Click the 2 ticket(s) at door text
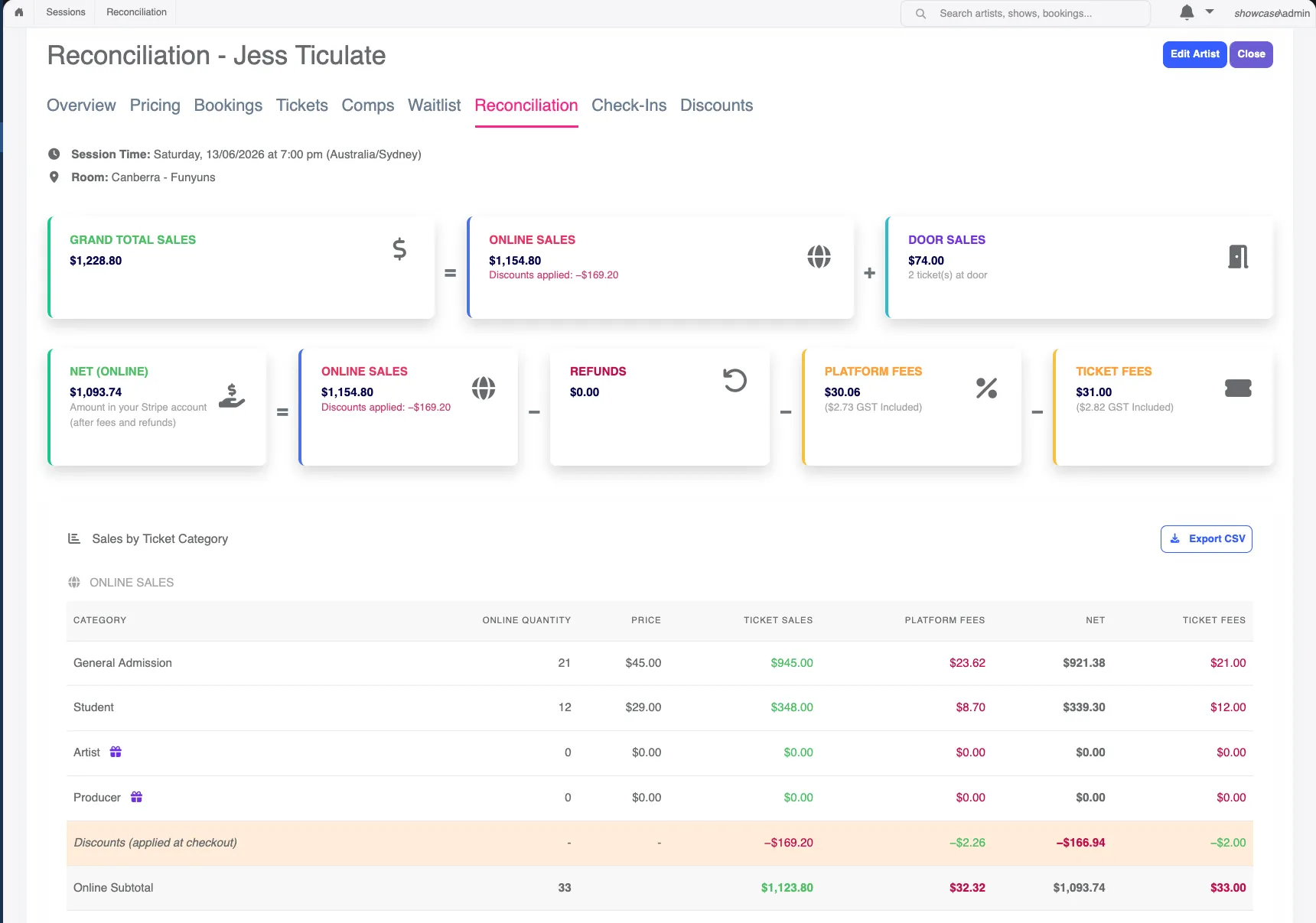Viewport: 1316px width, 923px height. [947, 275]
